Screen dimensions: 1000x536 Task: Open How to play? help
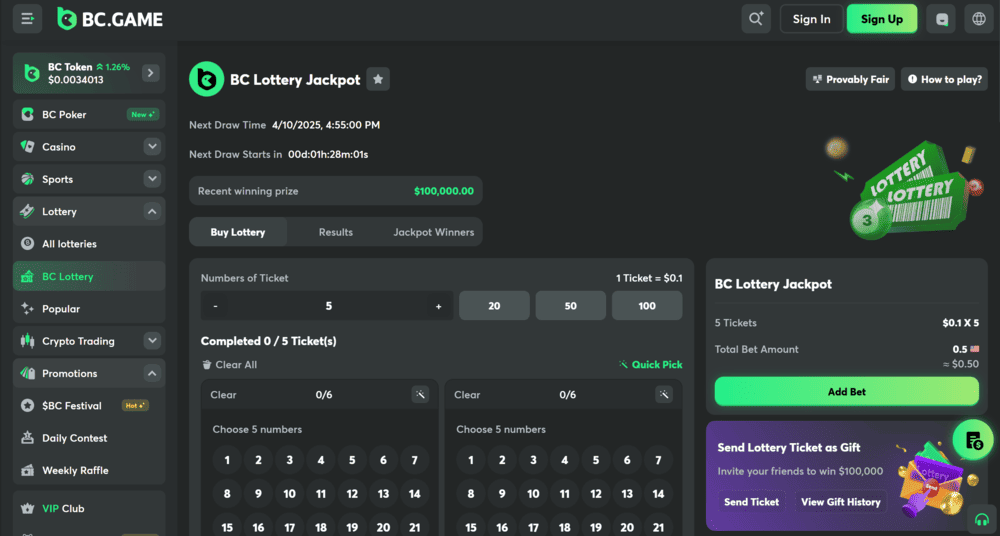(945, 79)
